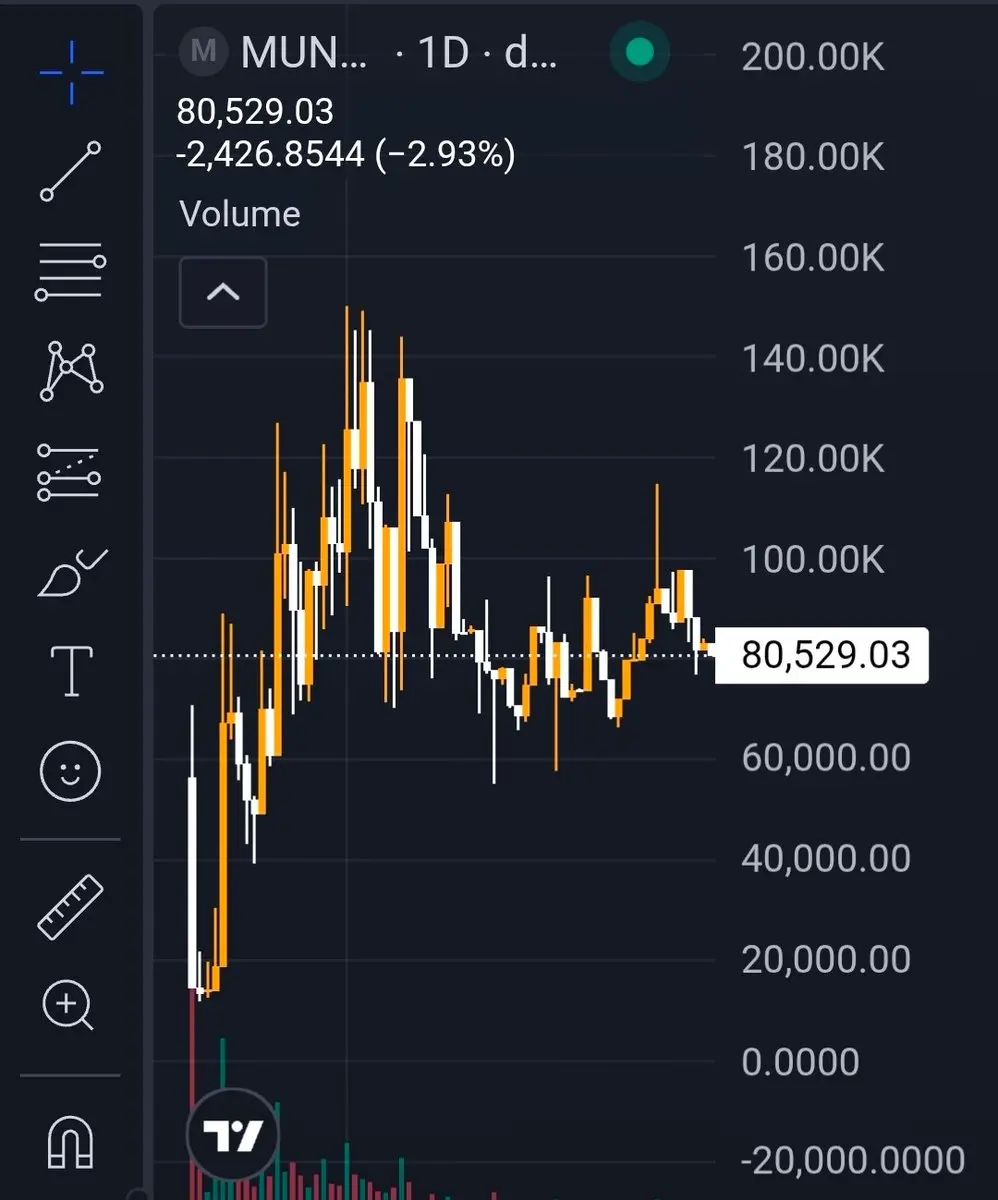This screenshot has height=1200, width=998.
Task: Change the 1D chart interval
Action: pos(443,52)
